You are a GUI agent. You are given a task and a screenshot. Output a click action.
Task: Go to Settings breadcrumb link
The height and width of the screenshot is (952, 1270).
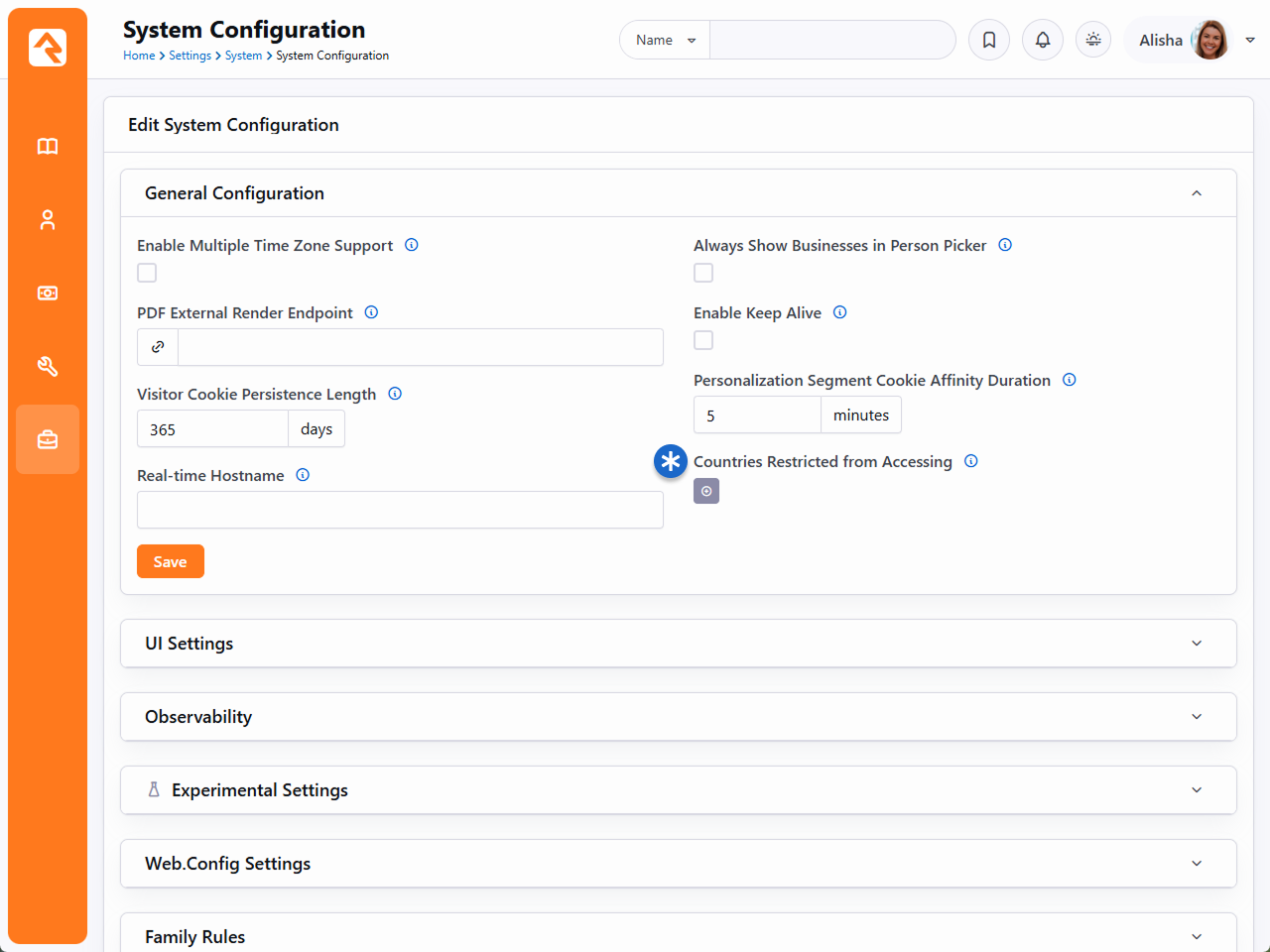point(190,56)
